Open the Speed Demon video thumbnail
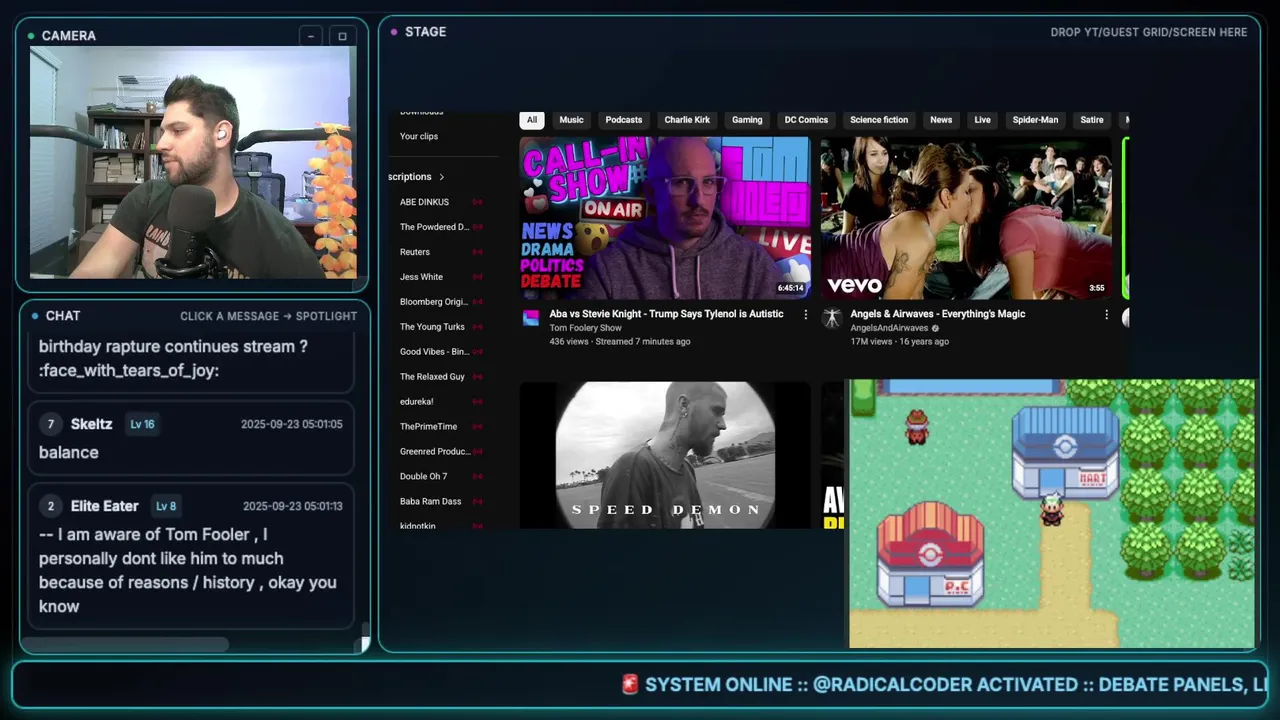Viewport: 1280px width, 720px height. (665, 455)
